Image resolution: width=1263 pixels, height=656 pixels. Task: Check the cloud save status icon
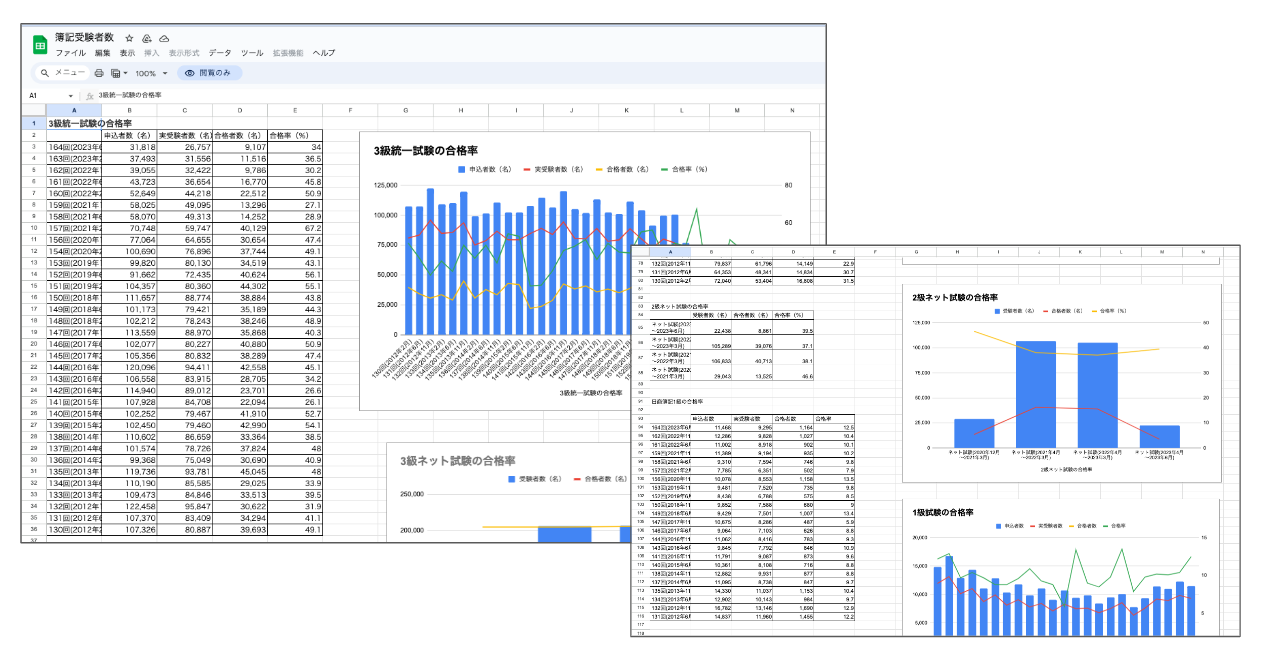pyautogui.click(x=164, y=38)
